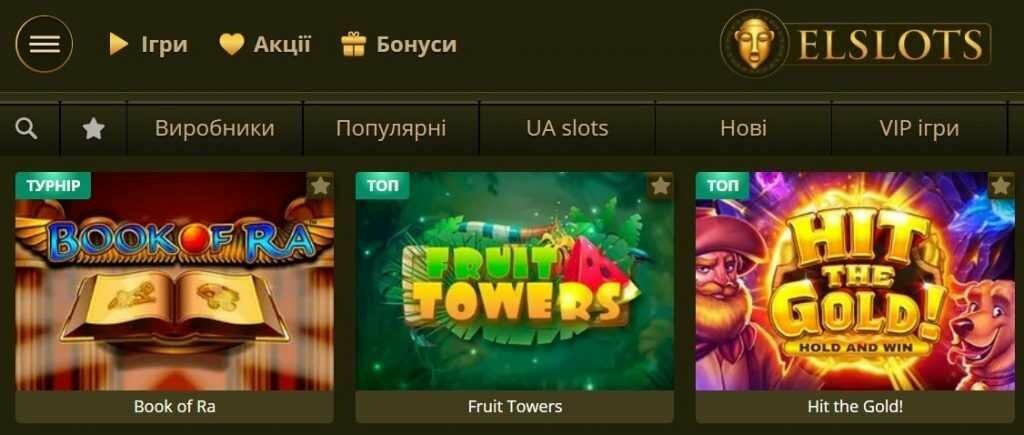Favorite Book of Ra with its star
Image resolution: width=1024 pixels, height=435 pixels.
tap(320, 186)
